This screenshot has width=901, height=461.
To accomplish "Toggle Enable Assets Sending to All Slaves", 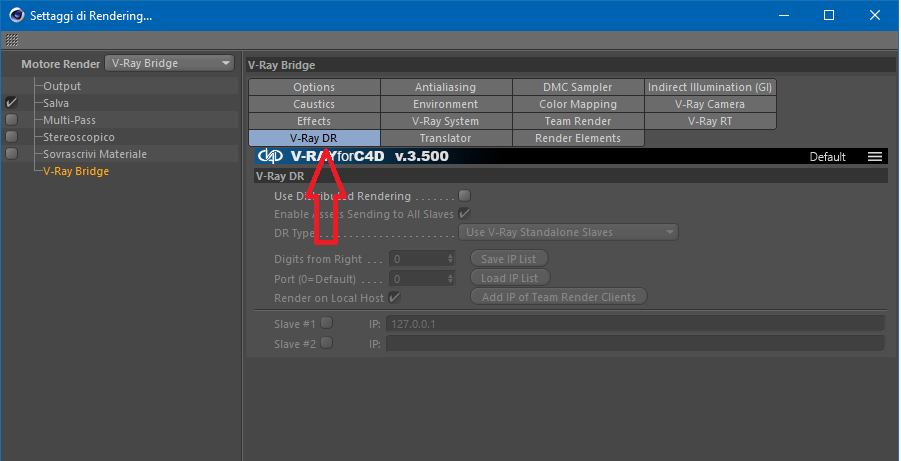I will click(x=464, y=213).
